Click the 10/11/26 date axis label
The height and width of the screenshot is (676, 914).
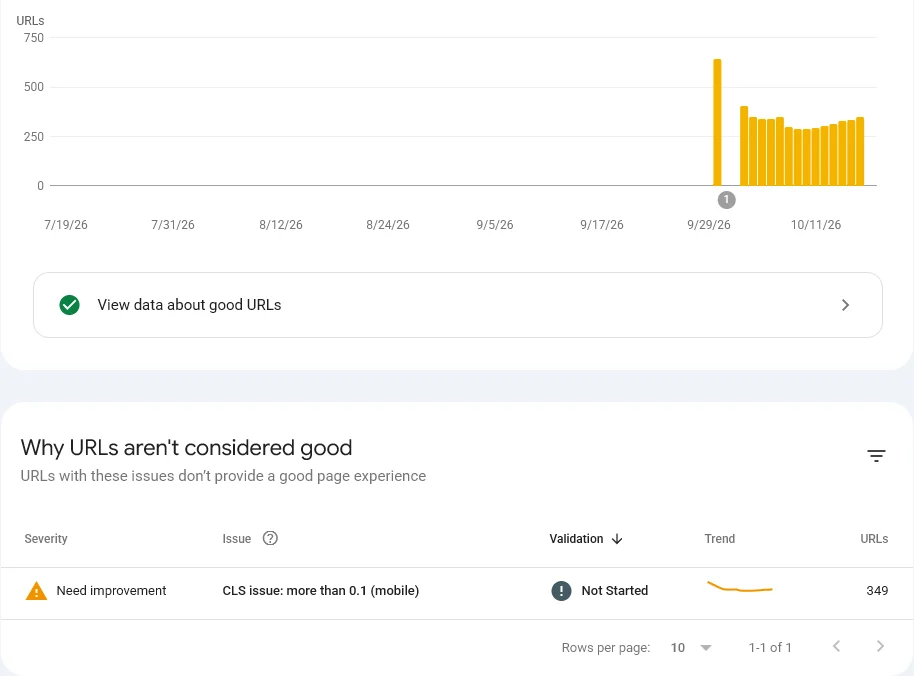815,224
